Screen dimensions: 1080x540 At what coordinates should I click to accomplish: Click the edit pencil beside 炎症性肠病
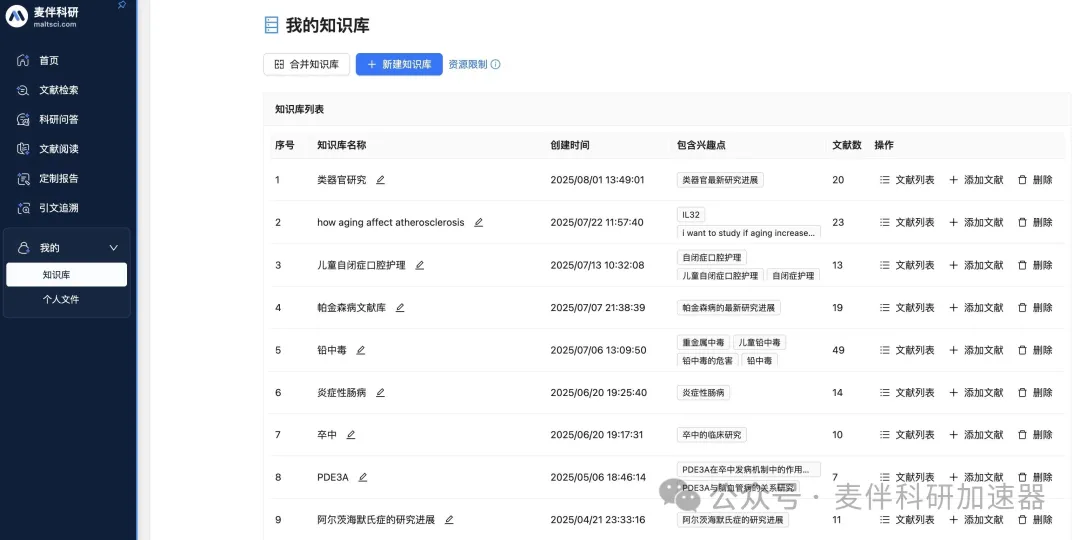click(380, 393)
